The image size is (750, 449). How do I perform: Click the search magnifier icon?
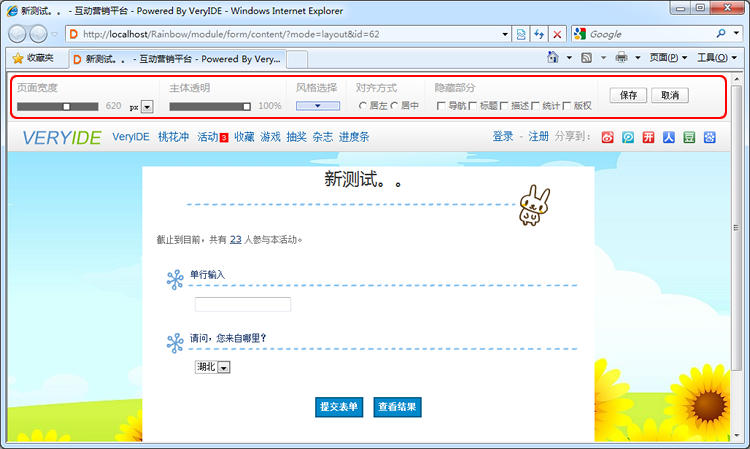721,33
